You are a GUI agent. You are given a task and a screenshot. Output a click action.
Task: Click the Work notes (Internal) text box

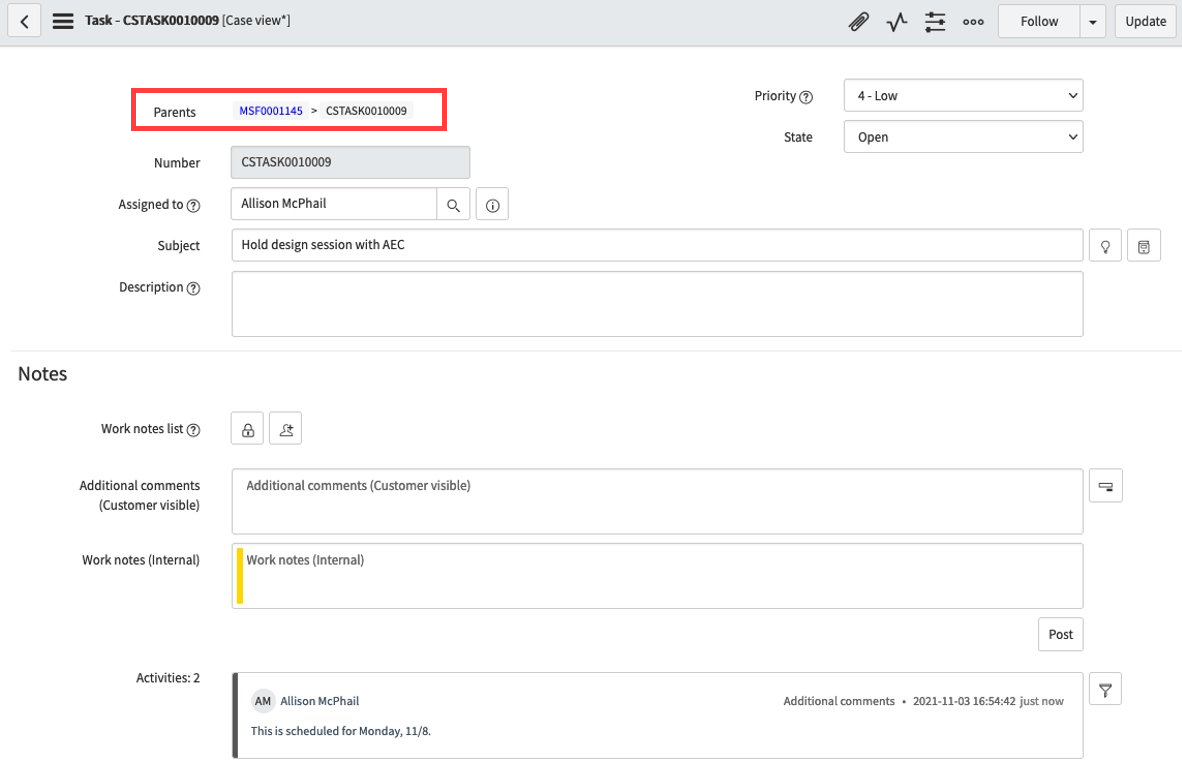pyautogui.click(x=657, y=576)
